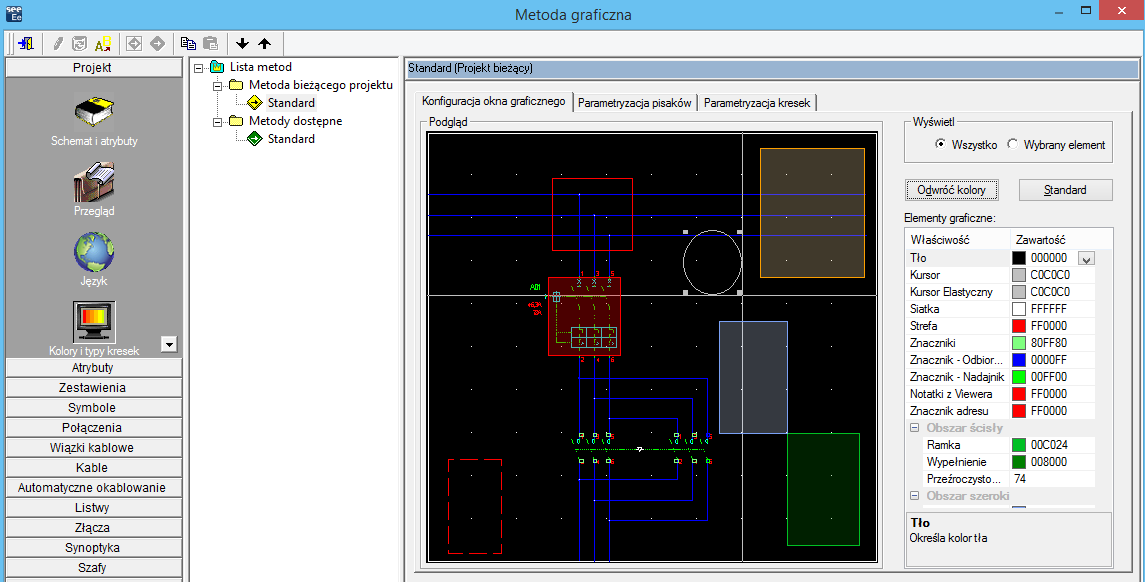Click the plain diamond arrow toolbar icon

(157, 44)
